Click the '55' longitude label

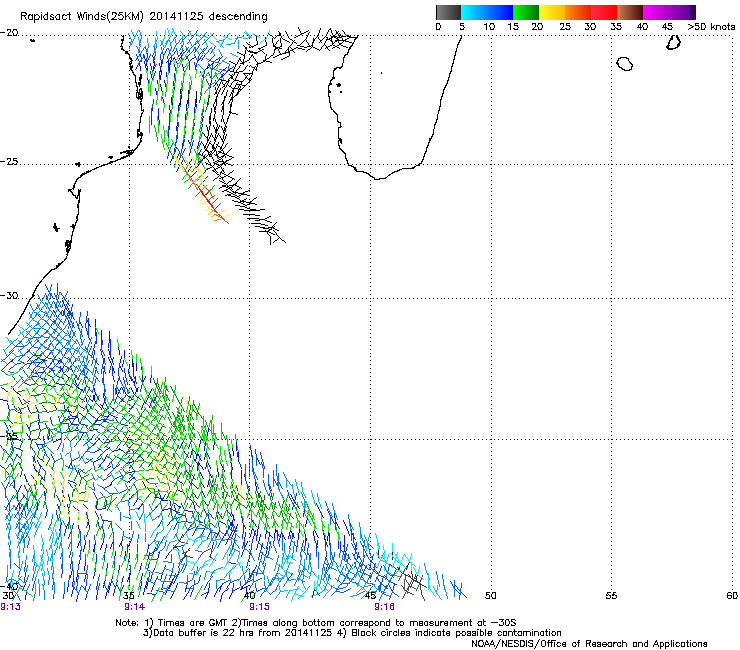point(611,596)
